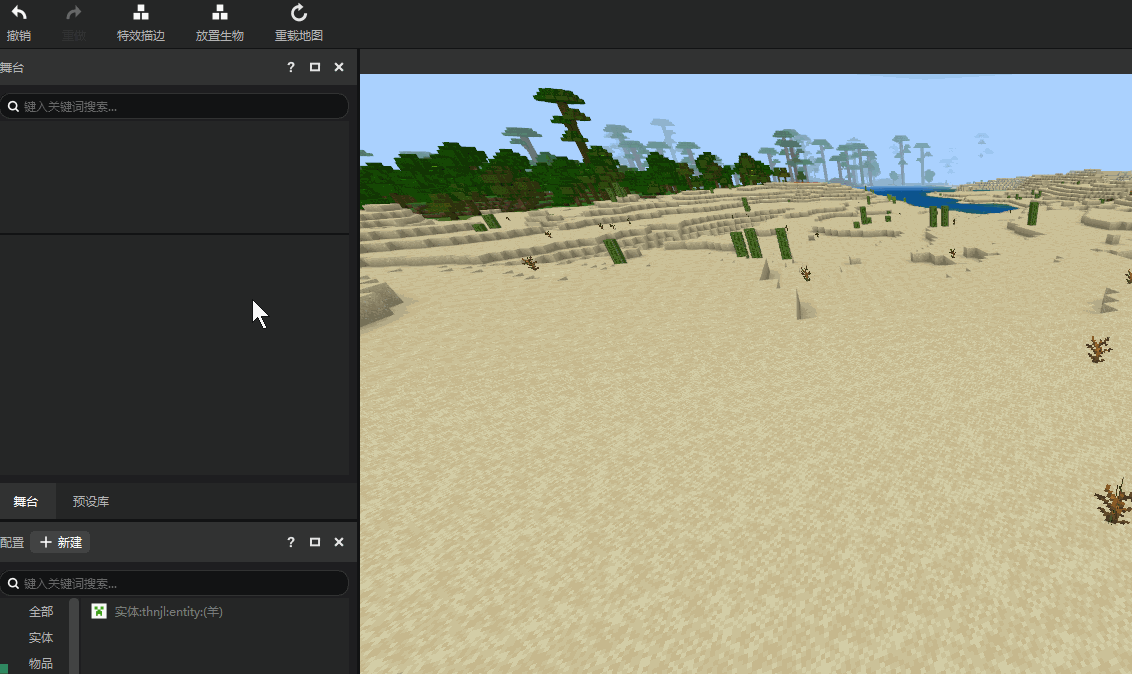The width and height of the screenshot is (1132, 674).
Task: Click the Undo (撤销) toolbar button
Action: coord(19,23)
